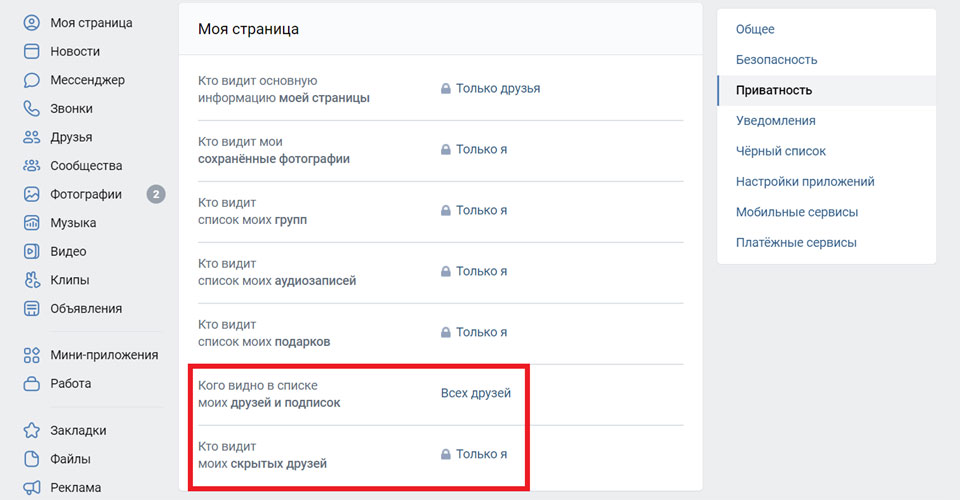Screen dimensions: 960x500
Task: Open the Новости link in the sidebar
Action: coord(75,51)
